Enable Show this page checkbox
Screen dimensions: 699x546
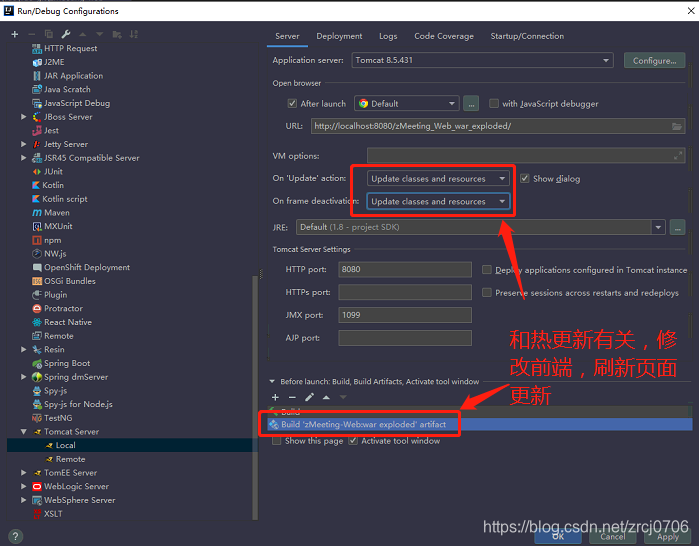point(277,441)
